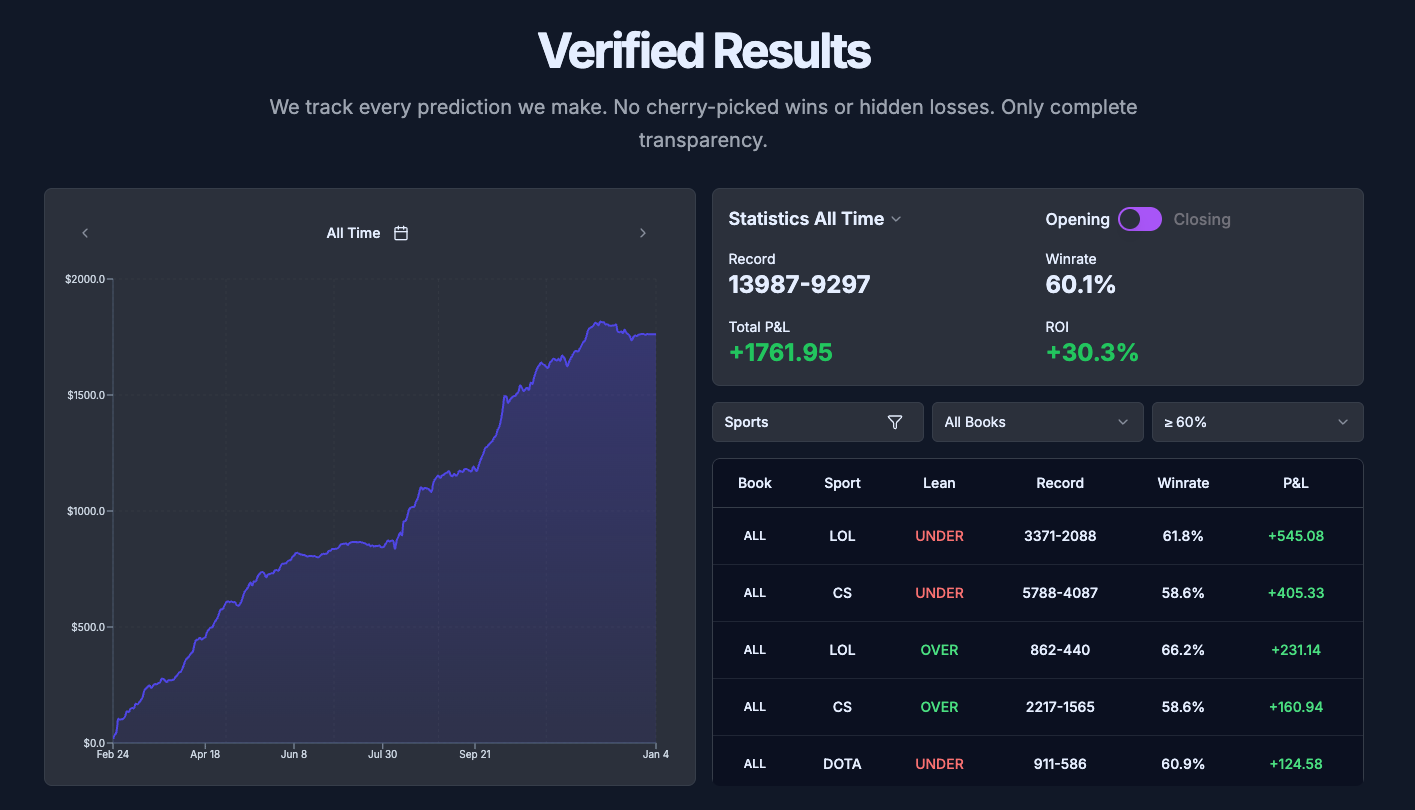Go to previous chart period arrow

(85, 233)
